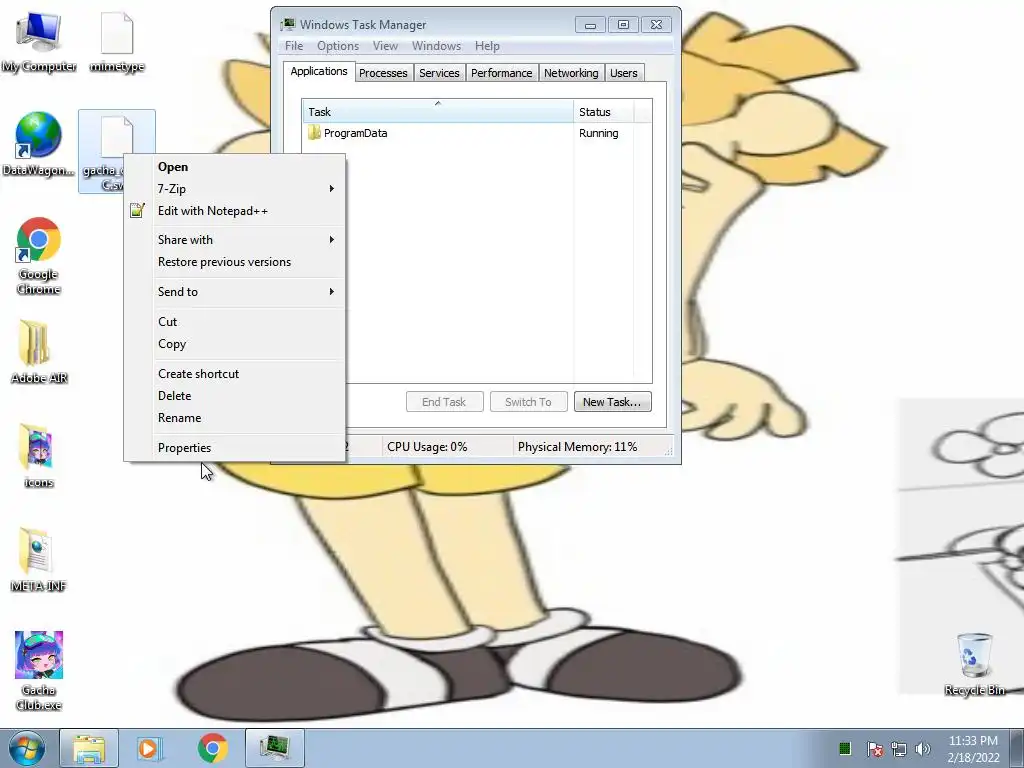1024x768 pixels.
Task: Select the mimetype file icon
Action: (117, 42)
